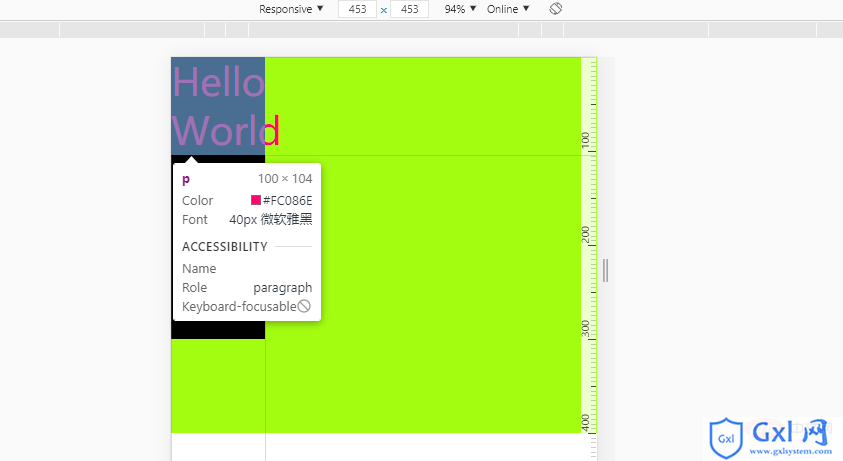Click the Hello World paragraph text
Screen dimensions: 843x461
coord(226,106)
